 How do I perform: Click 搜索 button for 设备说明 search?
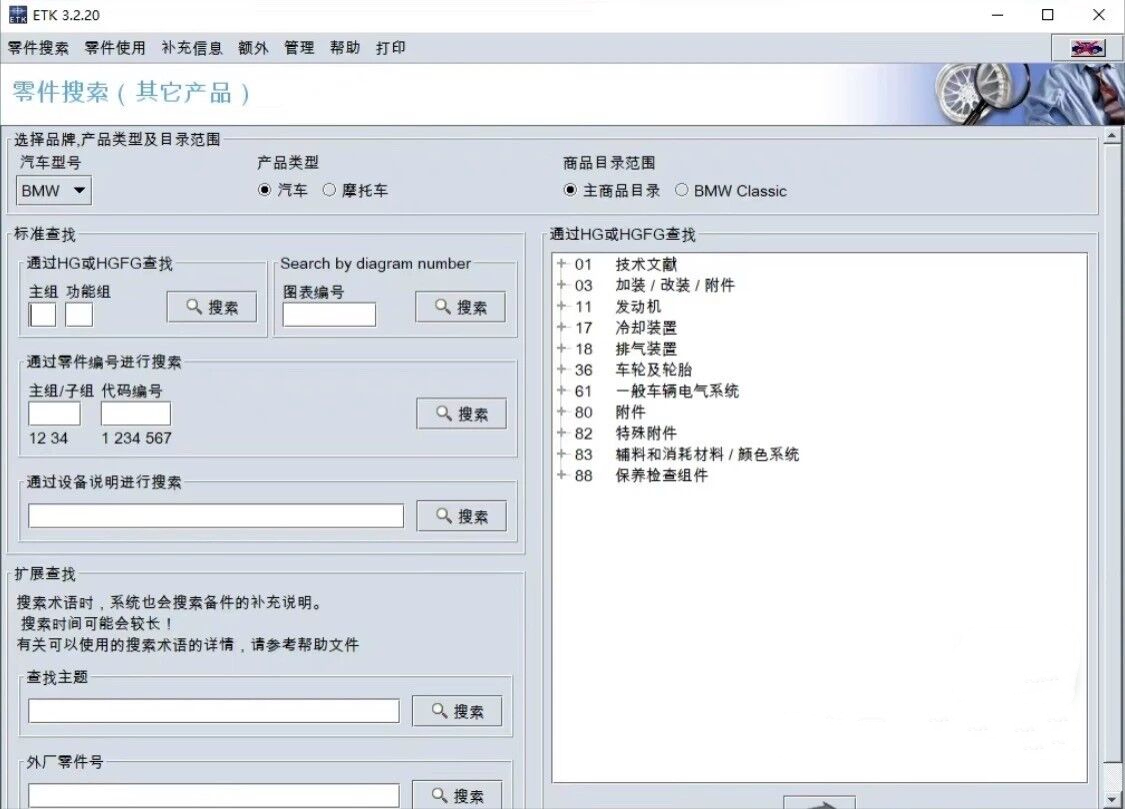(x=461, y=516)
